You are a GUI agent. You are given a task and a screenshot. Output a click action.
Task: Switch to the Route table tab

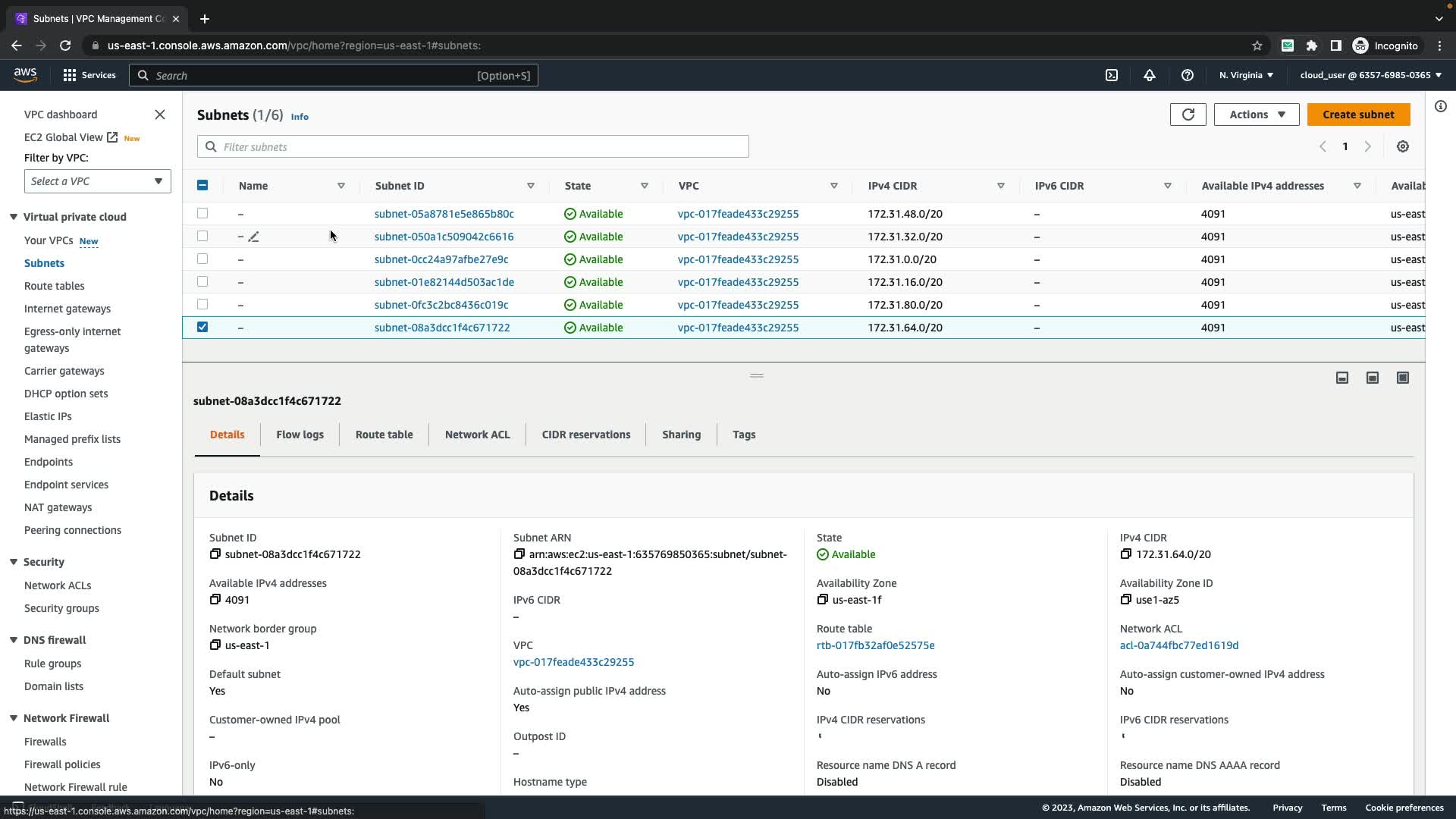[384, 435]
